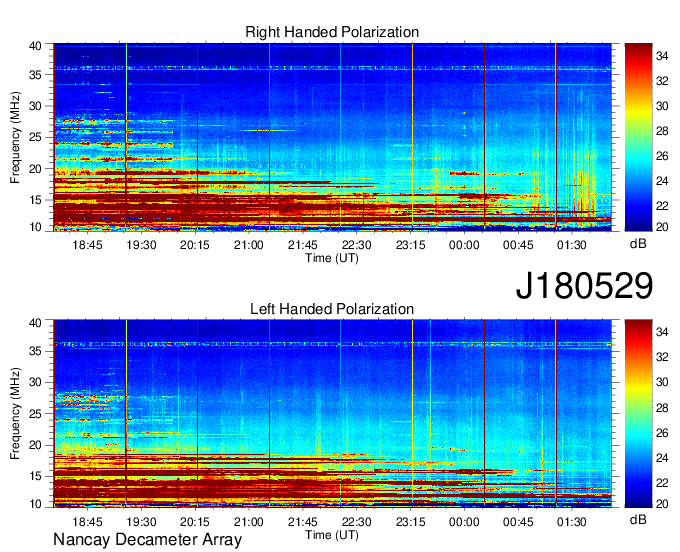Click the 35 MHz tick on the top plot
Image resolution: width=680 pixels, height=552 pixels.
[x=35, y=75]
